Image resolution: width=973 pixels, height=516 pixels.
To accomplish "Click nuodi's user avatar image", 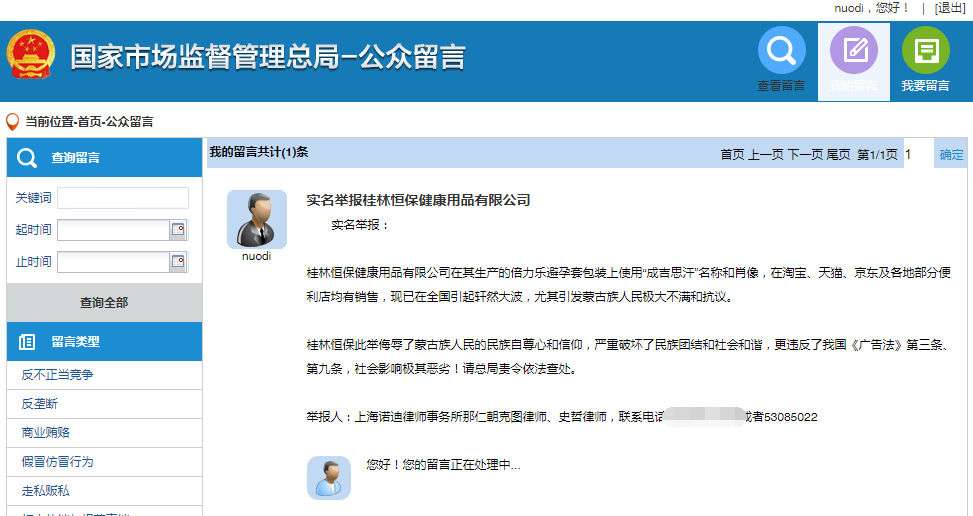I will point(257,220).
